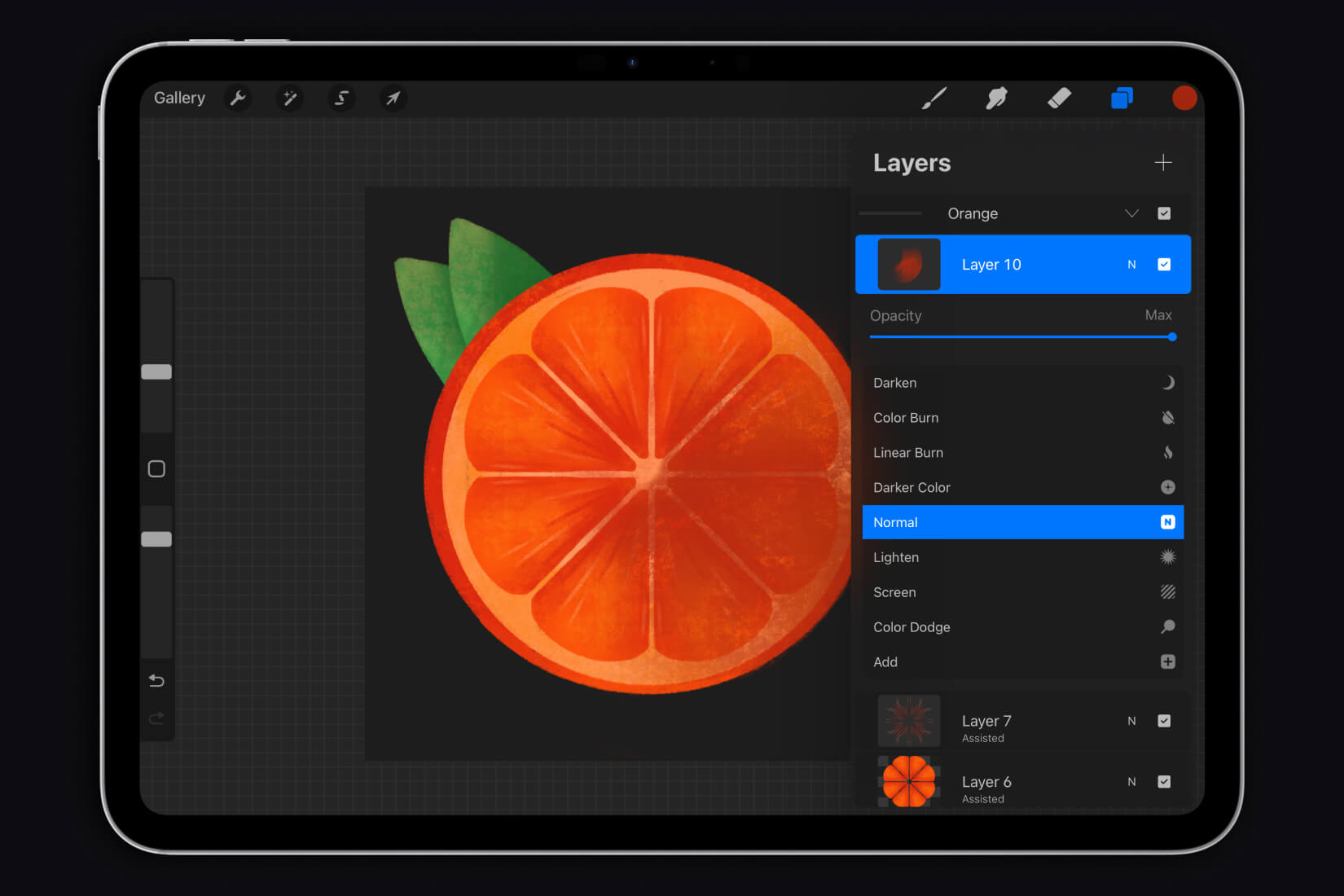Open the active color picker
The width and height of the screenshot is (1344, 896).
(x=1184, y=98)
